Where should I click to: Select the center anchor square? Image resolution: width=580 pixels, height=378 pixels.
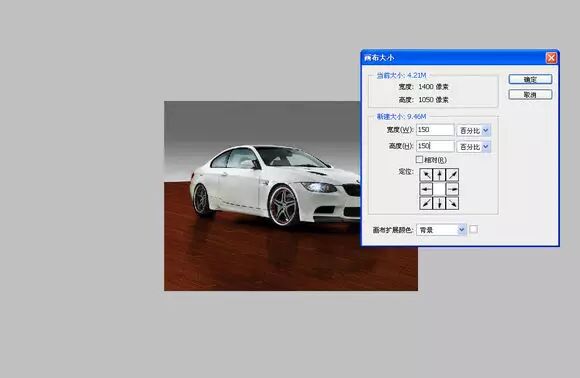439,189
